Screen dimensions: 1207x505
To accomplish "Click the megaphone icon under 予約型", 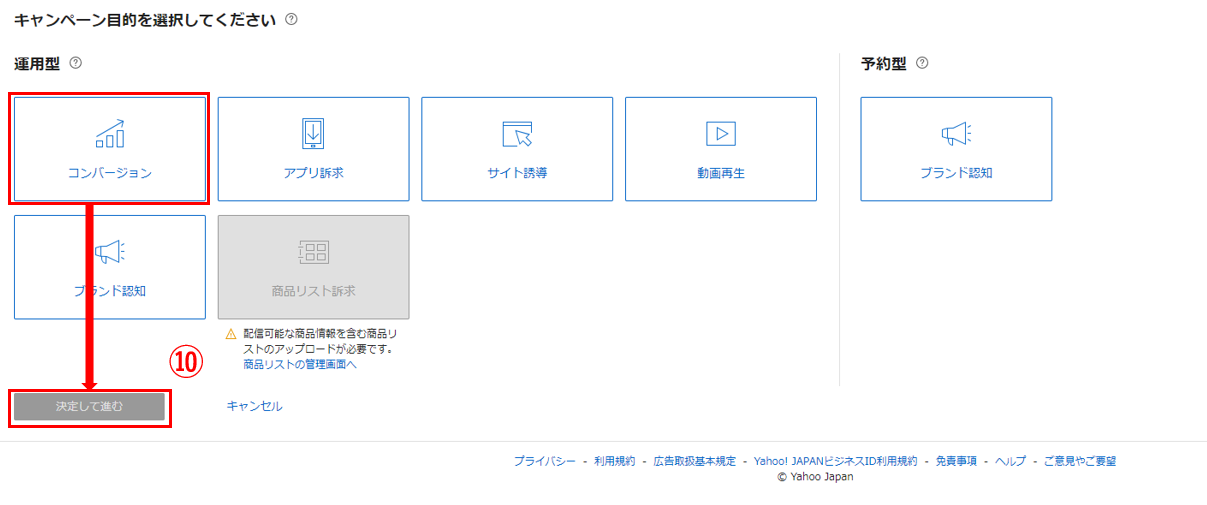I will pos(956,134).
